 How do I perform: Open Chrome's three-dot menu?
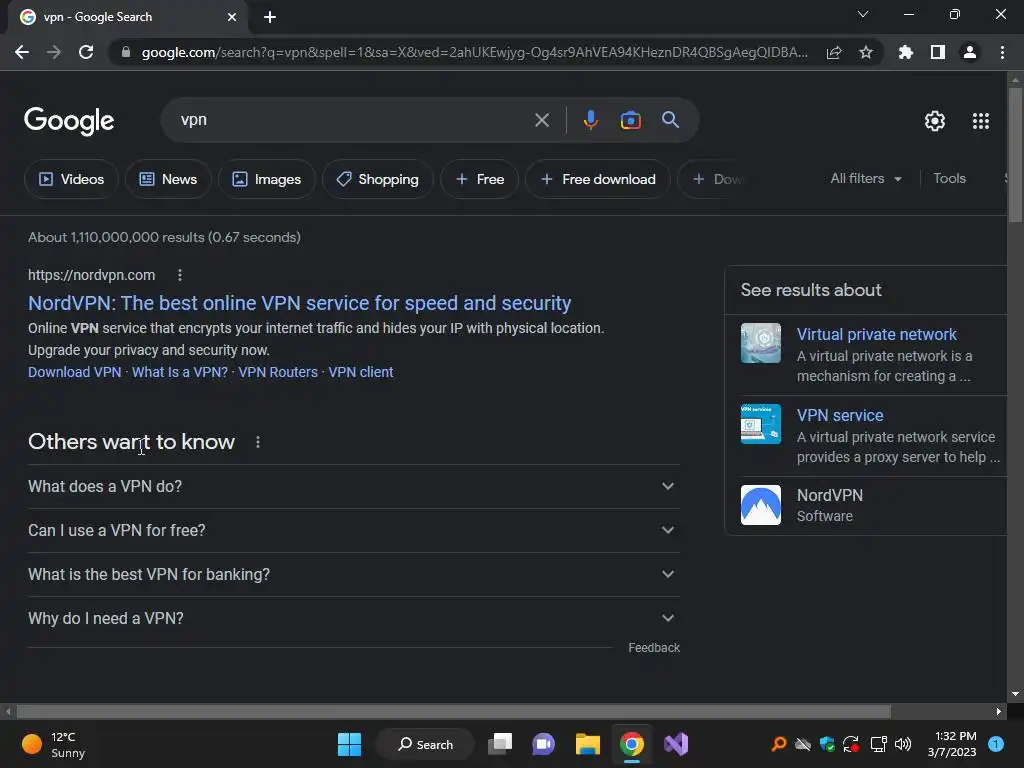coord(1002,52)
